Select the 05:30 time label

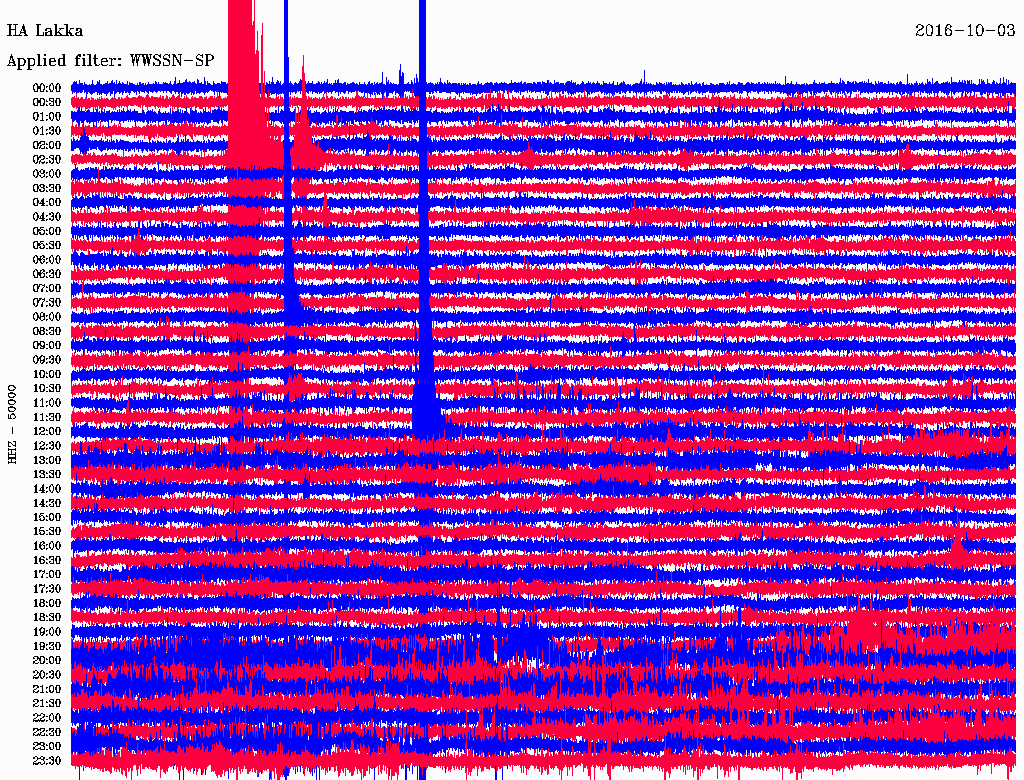[47, 245]
